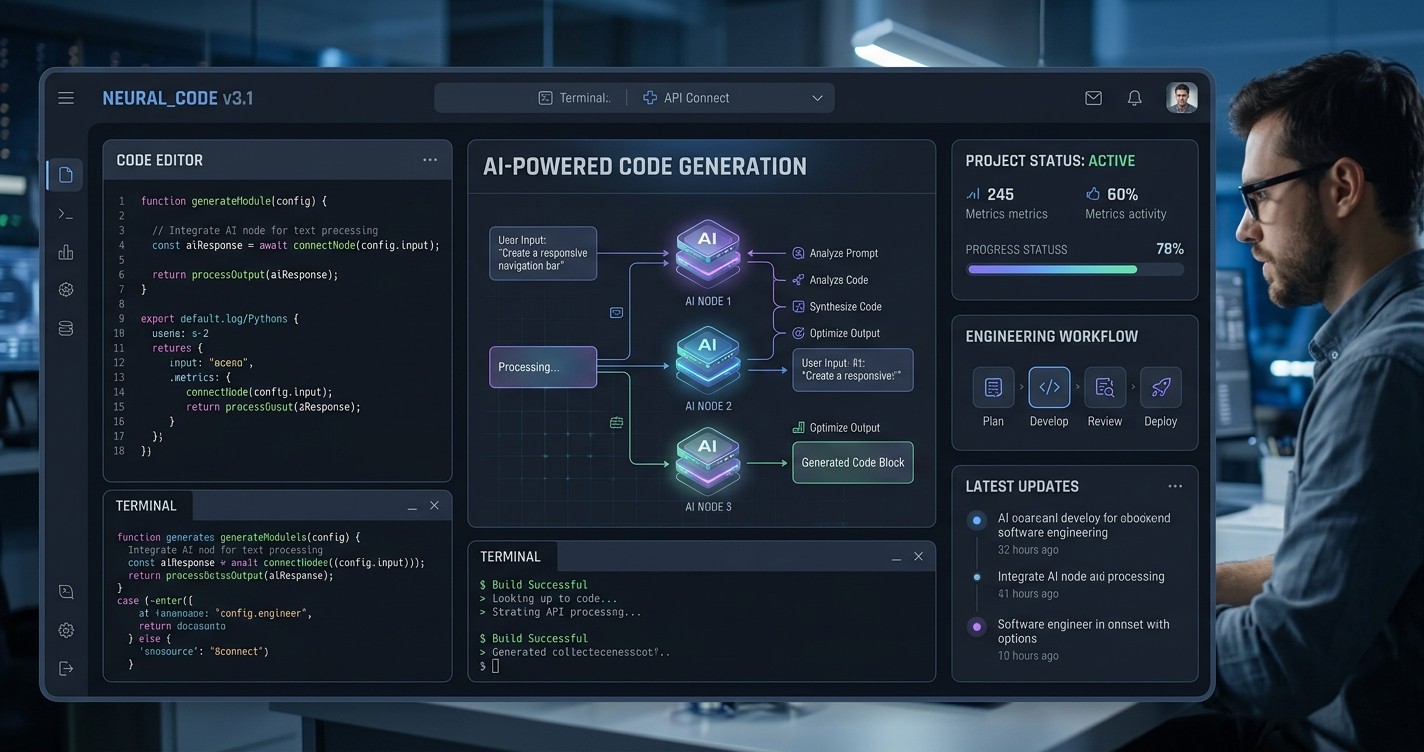Open the mail envelope icon
The image size is (1424, 752).
pos(1093,98)
